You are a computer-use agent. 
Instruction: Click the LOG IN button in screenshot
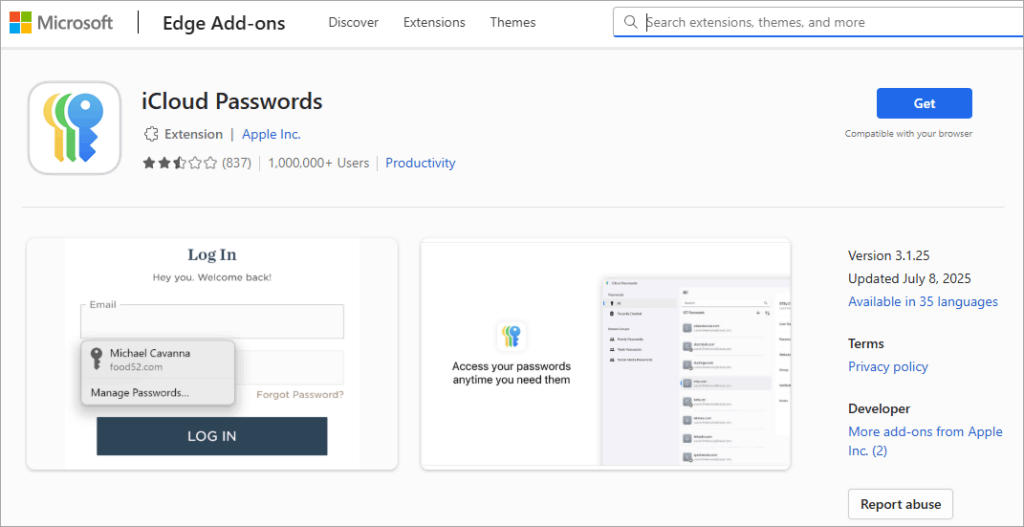click(212, 436)
